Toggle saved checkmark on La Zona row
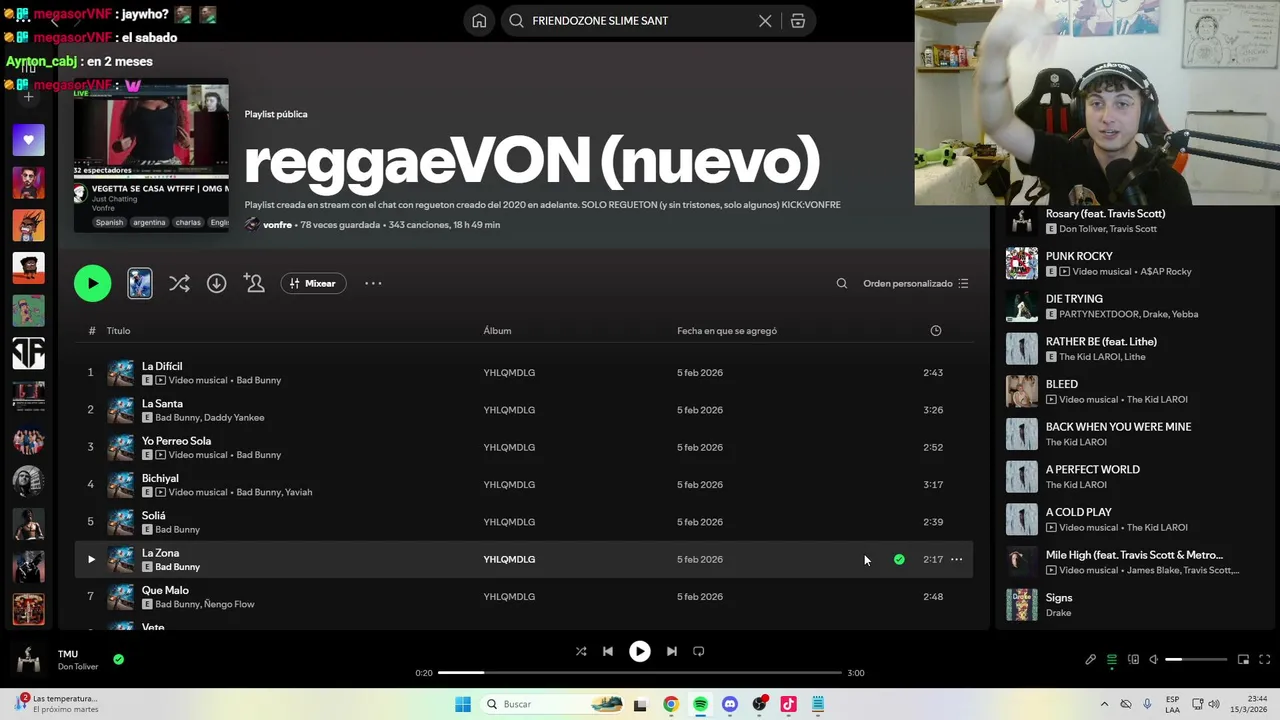This screenshot has height=720, width=1280. pos(899,560)
